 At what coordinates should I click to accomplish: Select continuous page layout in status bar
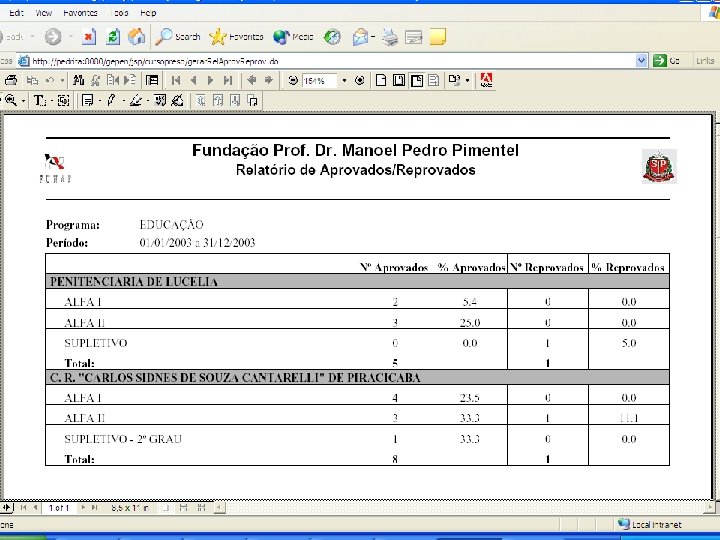pyautogui.click(x=183, y=508)
